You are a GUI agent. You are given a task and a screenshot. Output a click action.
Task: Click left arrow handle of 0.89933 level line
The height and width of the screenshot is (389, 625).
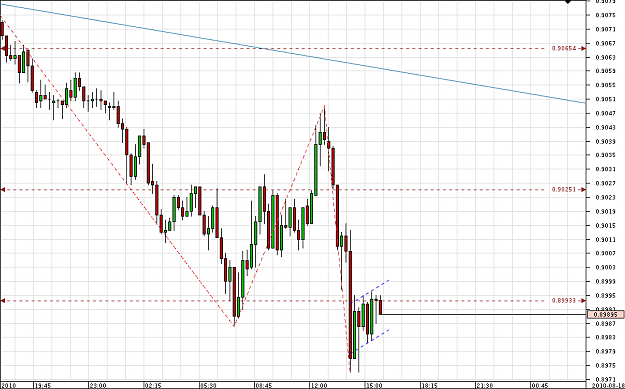[x=3, y=301]
